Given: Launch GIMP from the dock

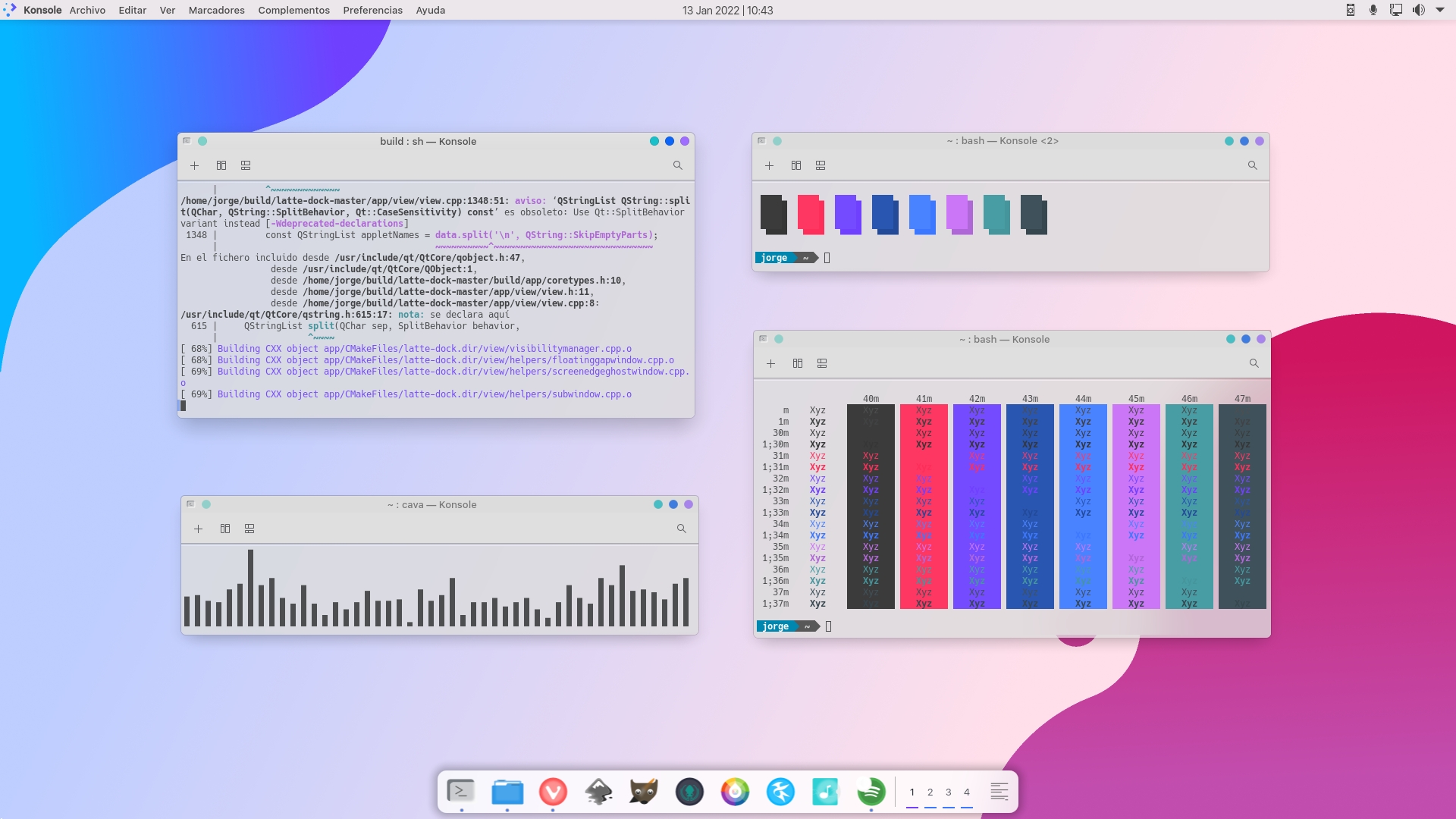Looking at the screenshot, I should click(x=644, y=792).
